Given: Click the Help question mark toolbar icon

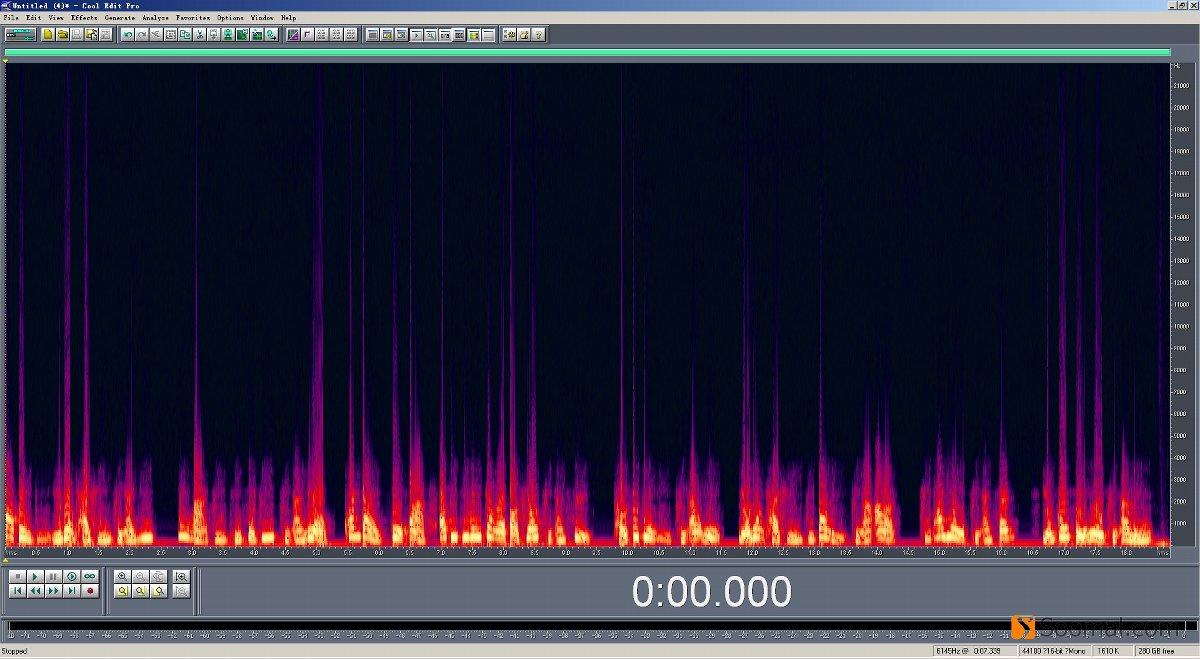Looking at the screenshot, I should (x=538, y=35).
